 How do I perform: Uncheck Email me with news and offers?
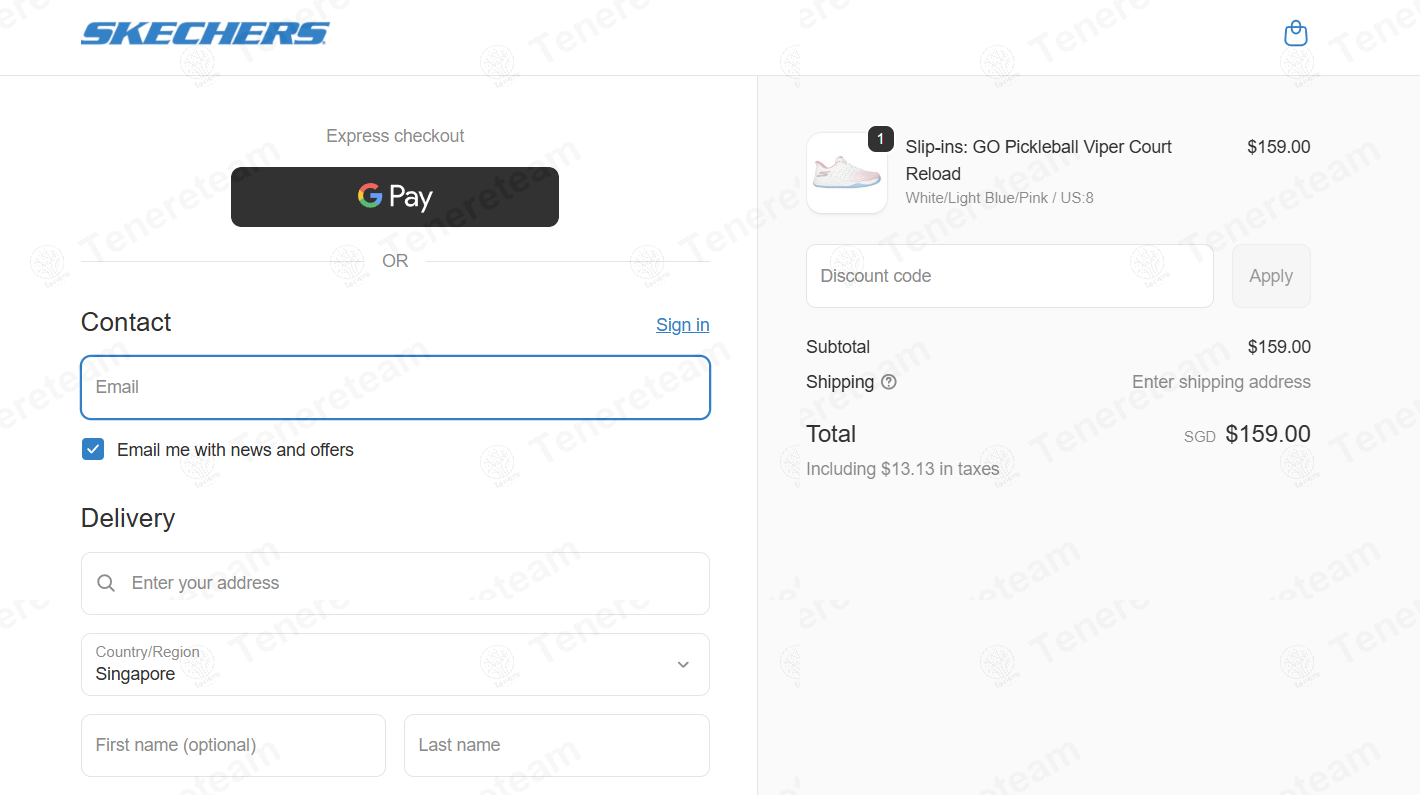pos(93,450)
